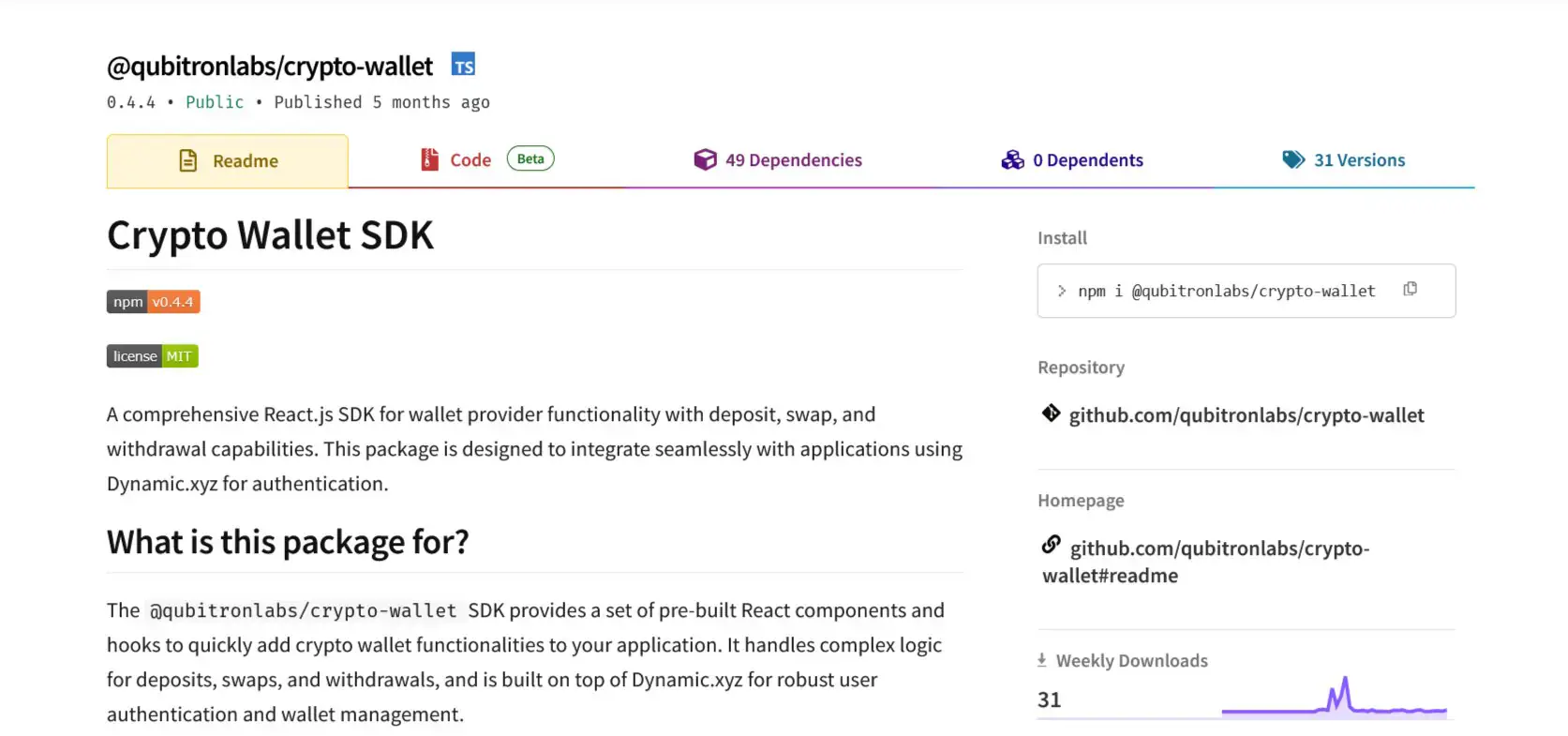Image resolution: width=1568 pixels, height=736 pixels.
Task: Copy the npm install command
Action: point(1410,289)
